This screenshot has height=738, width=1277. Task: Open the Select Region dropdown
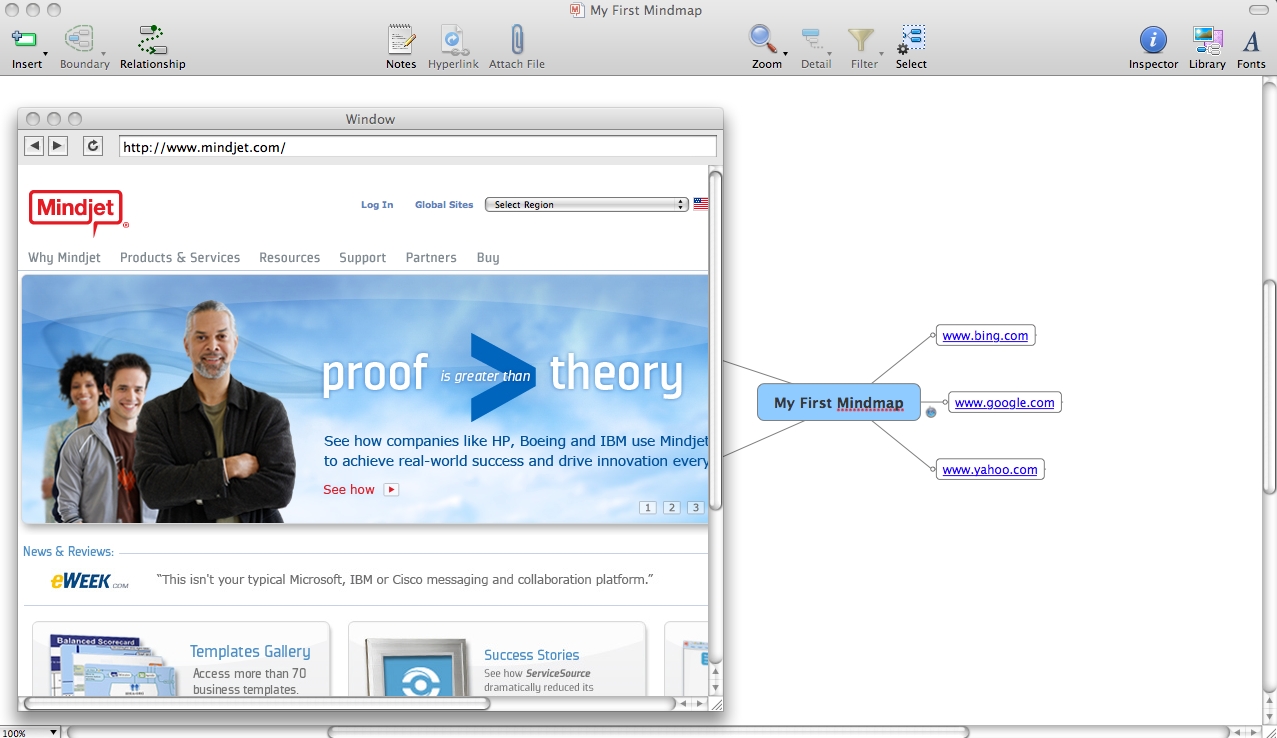pyautogui.click(x=586, y=204)
